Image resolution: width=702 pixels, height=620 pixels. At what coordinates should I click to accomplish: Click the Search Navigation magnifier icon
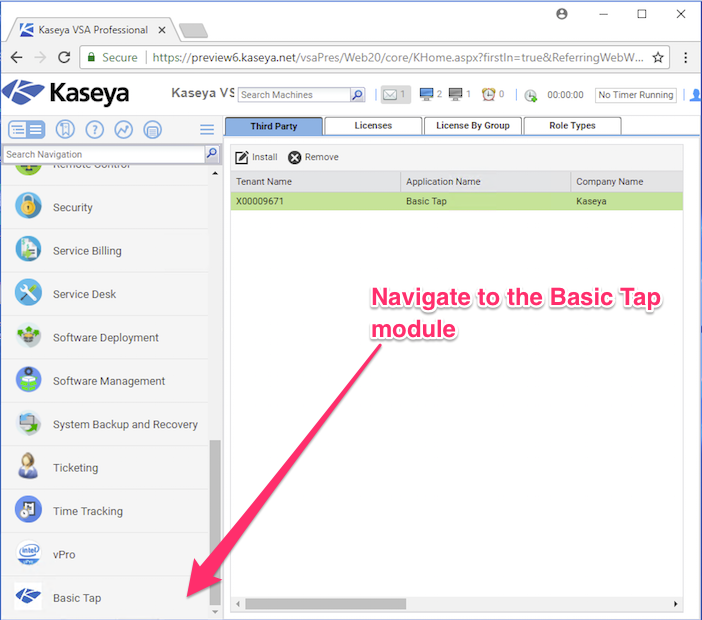pyautogui.click(x=212, y=154)
